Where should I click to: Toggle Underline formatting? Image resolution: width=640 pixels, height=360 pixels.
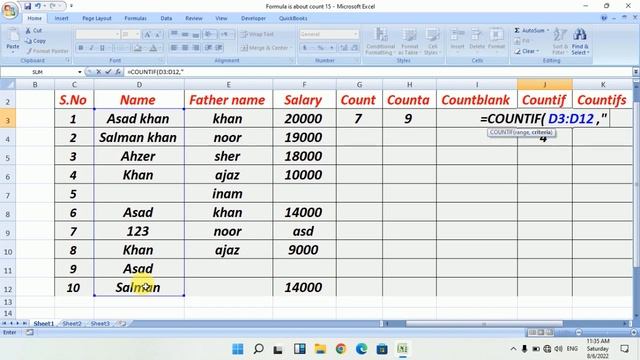102,48
